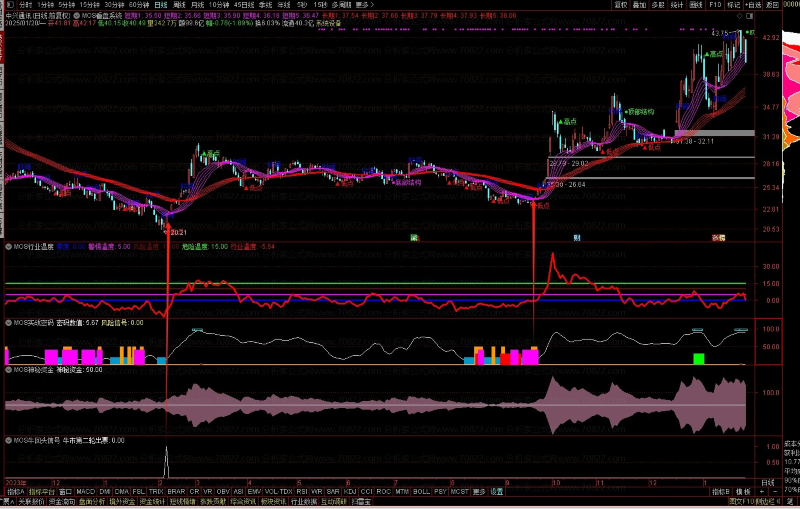The image size is (800, 509).
Task: Click 模板 template button
Action: pyautogui.click(x=743, y=492)
